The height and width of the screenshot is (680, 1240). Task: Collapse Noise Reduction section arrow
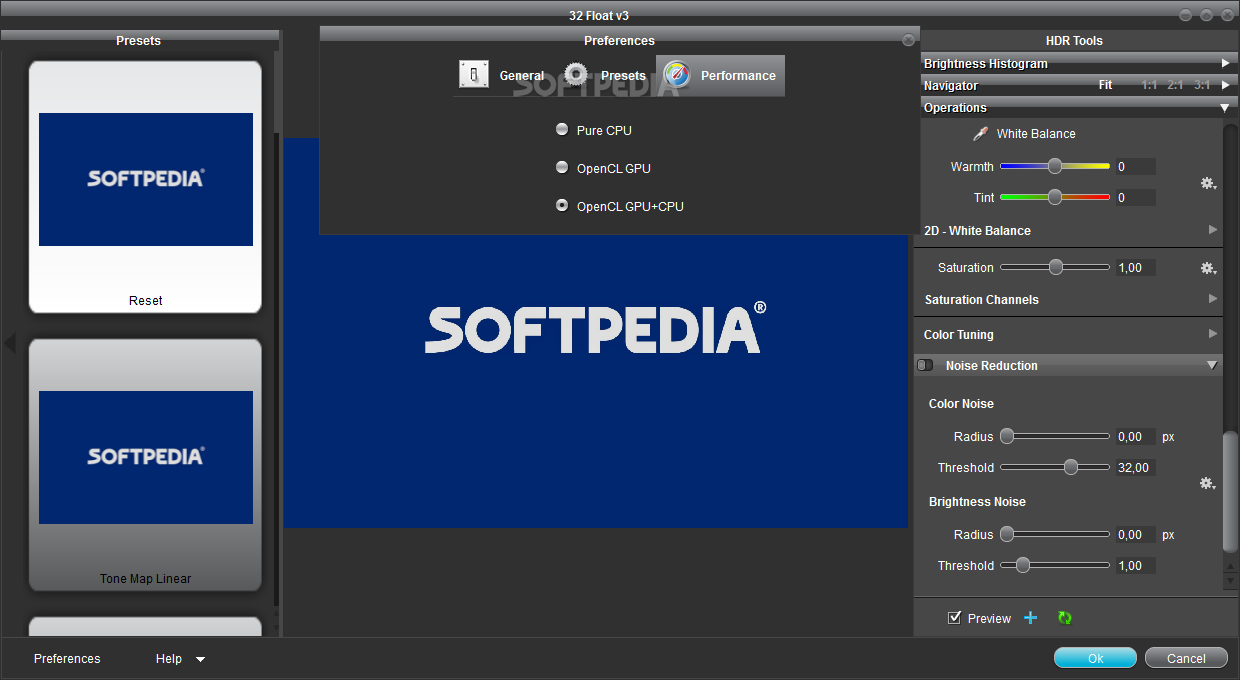coord(1212,366)
